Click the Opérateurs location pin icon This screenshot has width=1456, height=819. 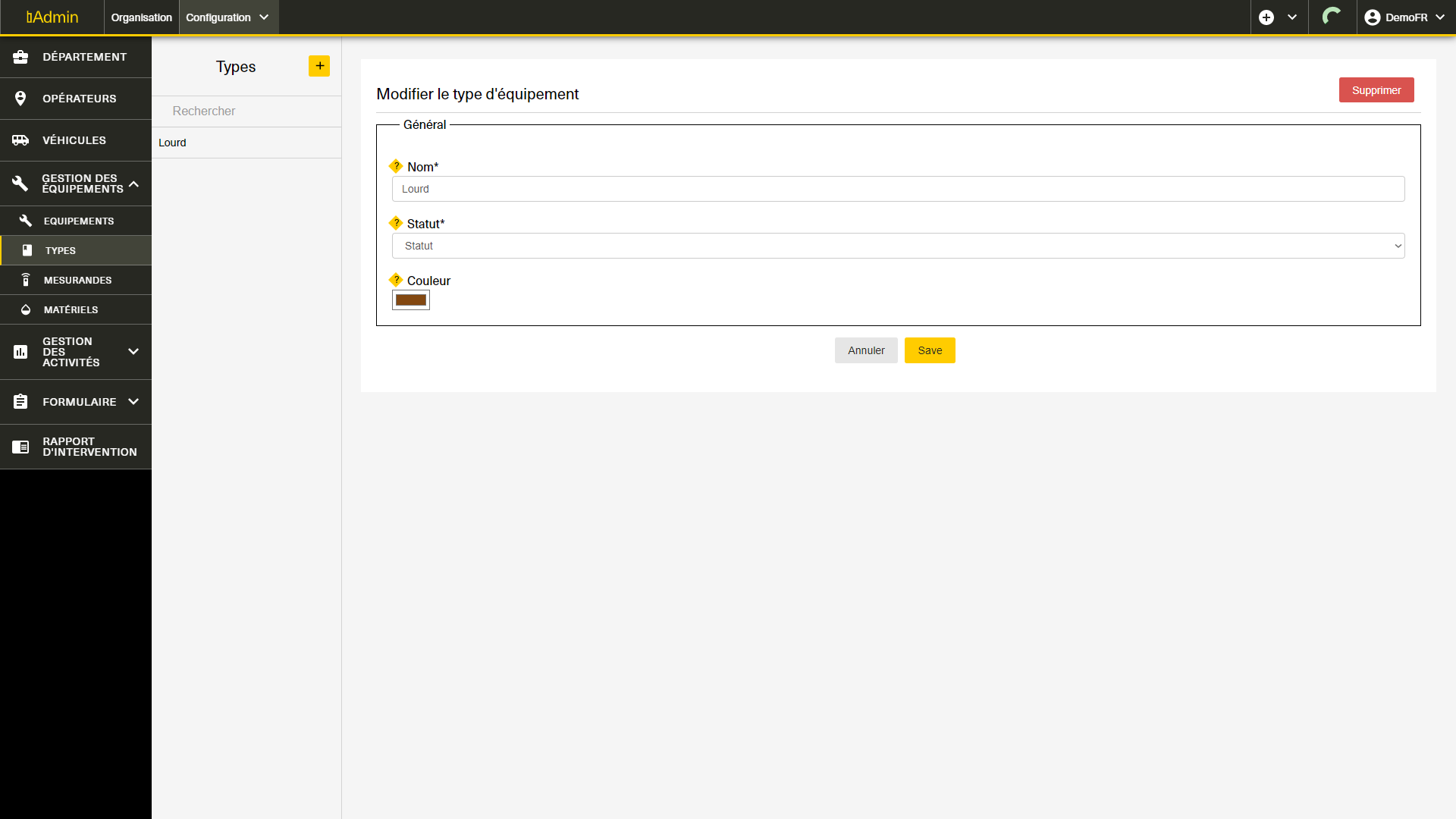[x=20, y=99]
